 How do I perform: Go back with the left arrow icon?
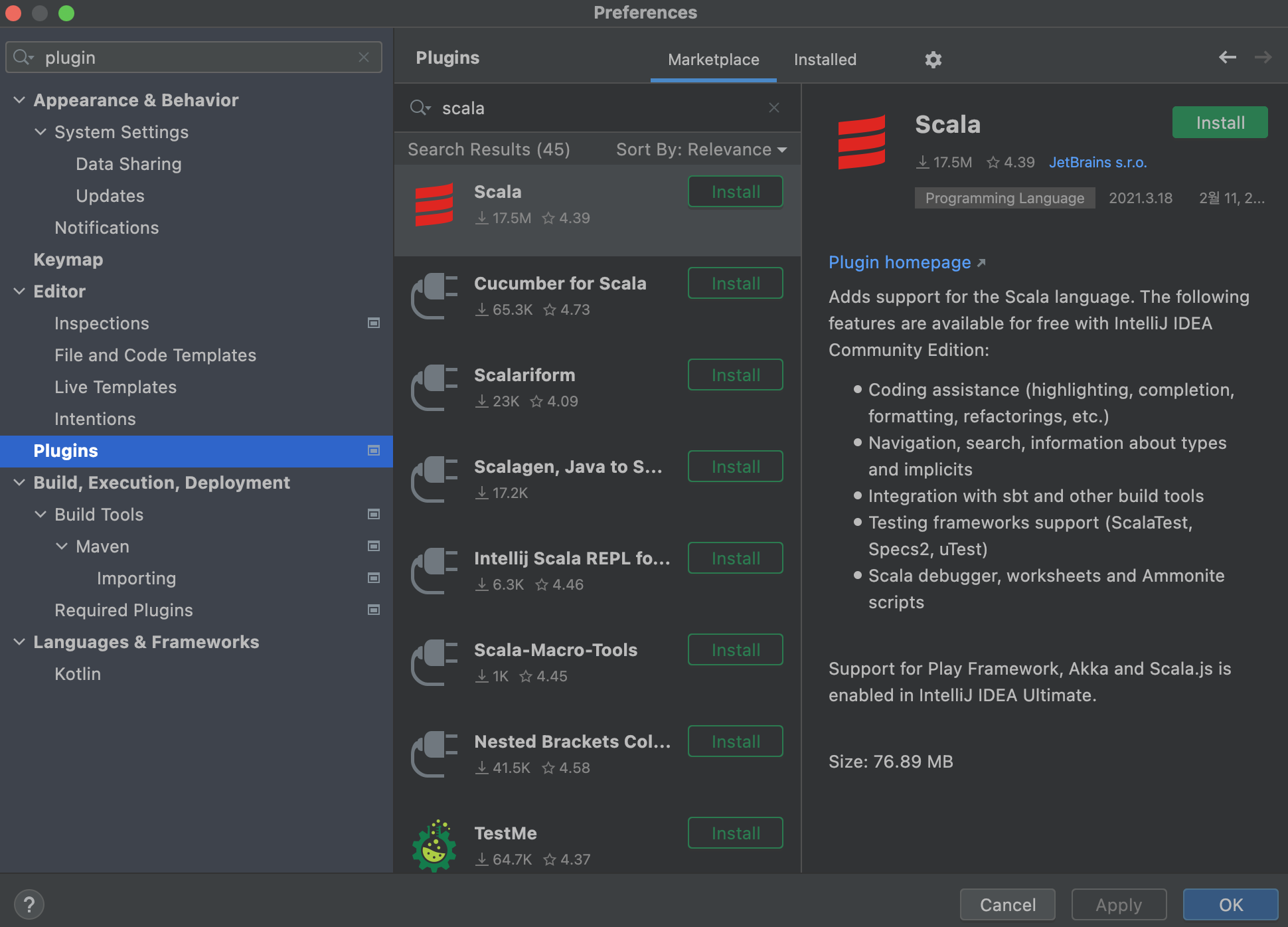[1227, 57]
